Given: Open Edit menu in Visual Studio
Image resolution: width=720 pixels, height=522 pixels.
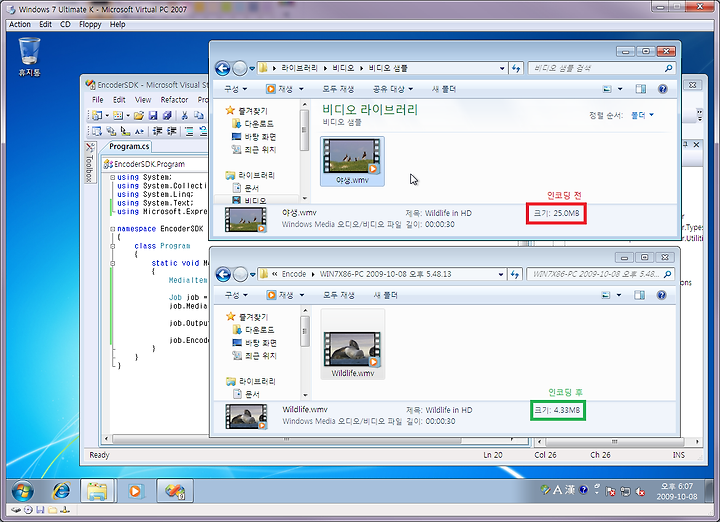Looking at the screenshot, I should pyautogui.click(x=119, y=100).
